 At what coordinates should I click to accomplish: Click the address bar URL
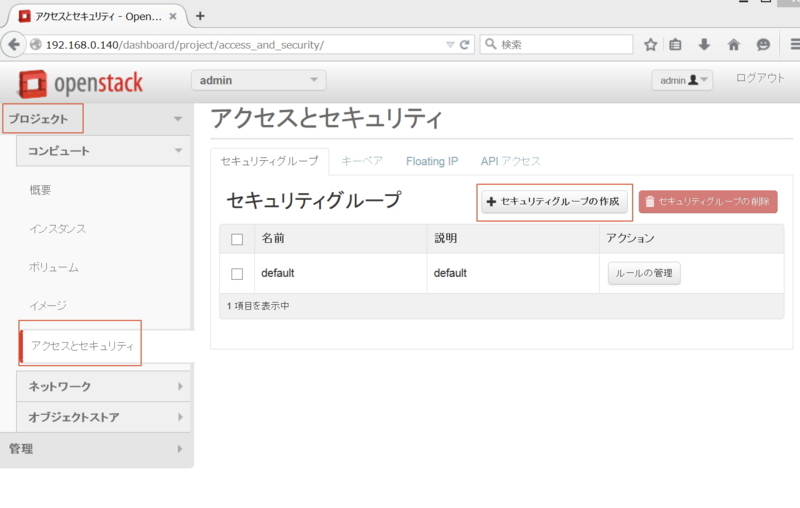(185, 45)
